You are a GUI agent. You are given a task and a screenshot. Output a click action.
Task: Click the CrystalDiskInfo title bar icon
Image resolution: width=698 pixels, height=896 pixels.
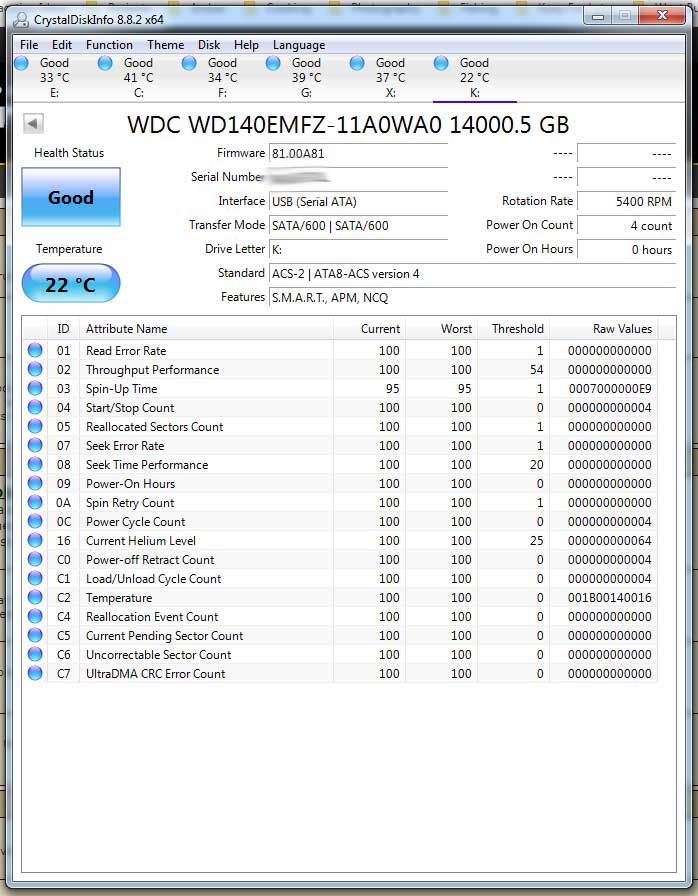coord(21,20)
